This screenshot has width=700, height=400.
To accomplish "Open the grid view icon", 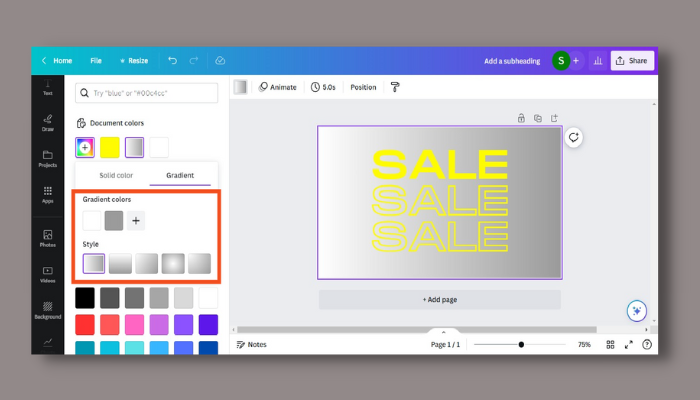I will click(610, 345).
